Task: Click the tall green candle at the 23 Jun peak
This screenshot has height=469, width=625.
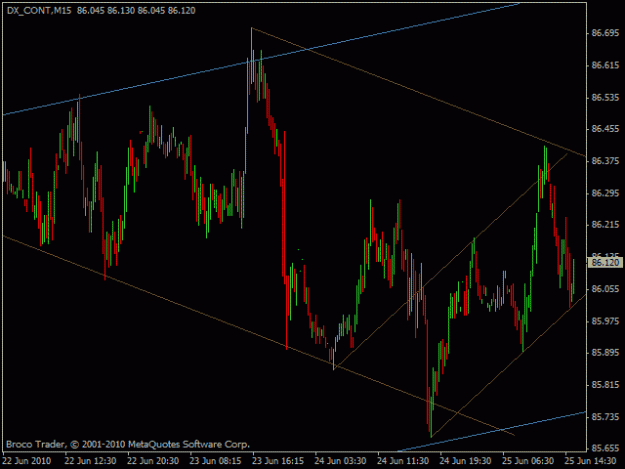Action: [x=252, y=56]
